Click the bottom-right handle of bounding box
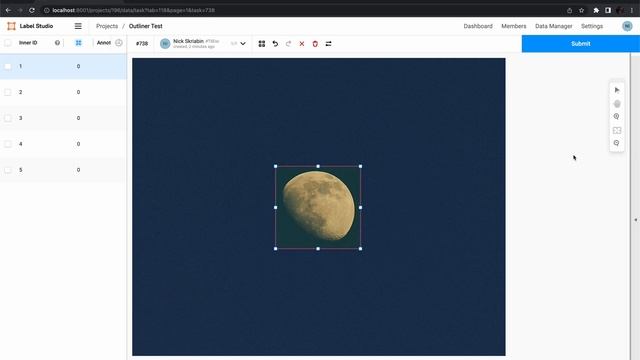Viewport: 640px width, 360px height. pos(360,249)
